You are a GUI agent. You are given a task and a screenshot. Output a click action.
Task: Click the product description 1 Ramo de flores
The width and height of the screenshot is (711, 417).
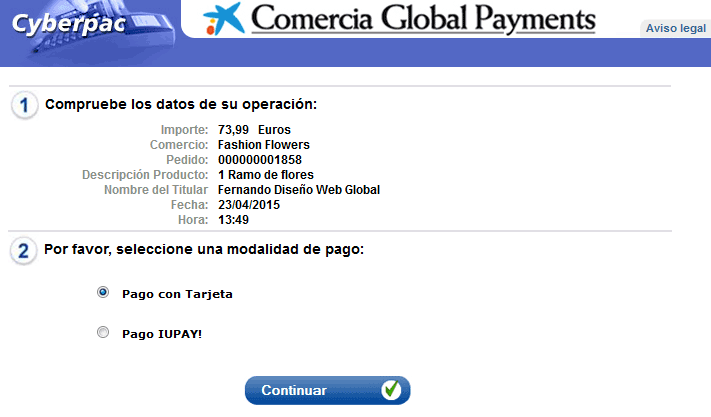pos(265,175)
